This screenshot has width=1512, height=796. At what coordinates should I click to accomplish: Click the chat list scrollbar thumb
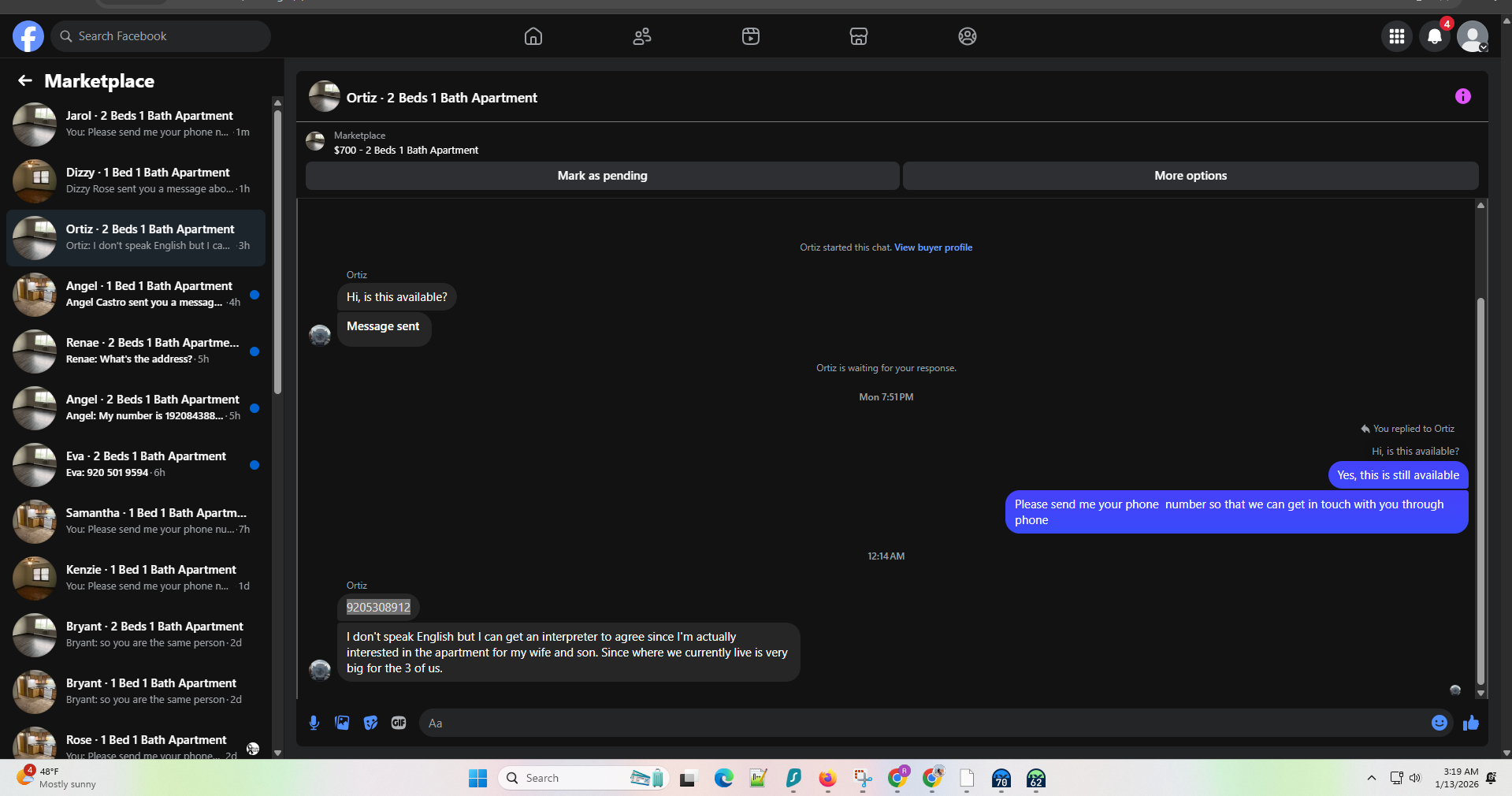point(277,252)
